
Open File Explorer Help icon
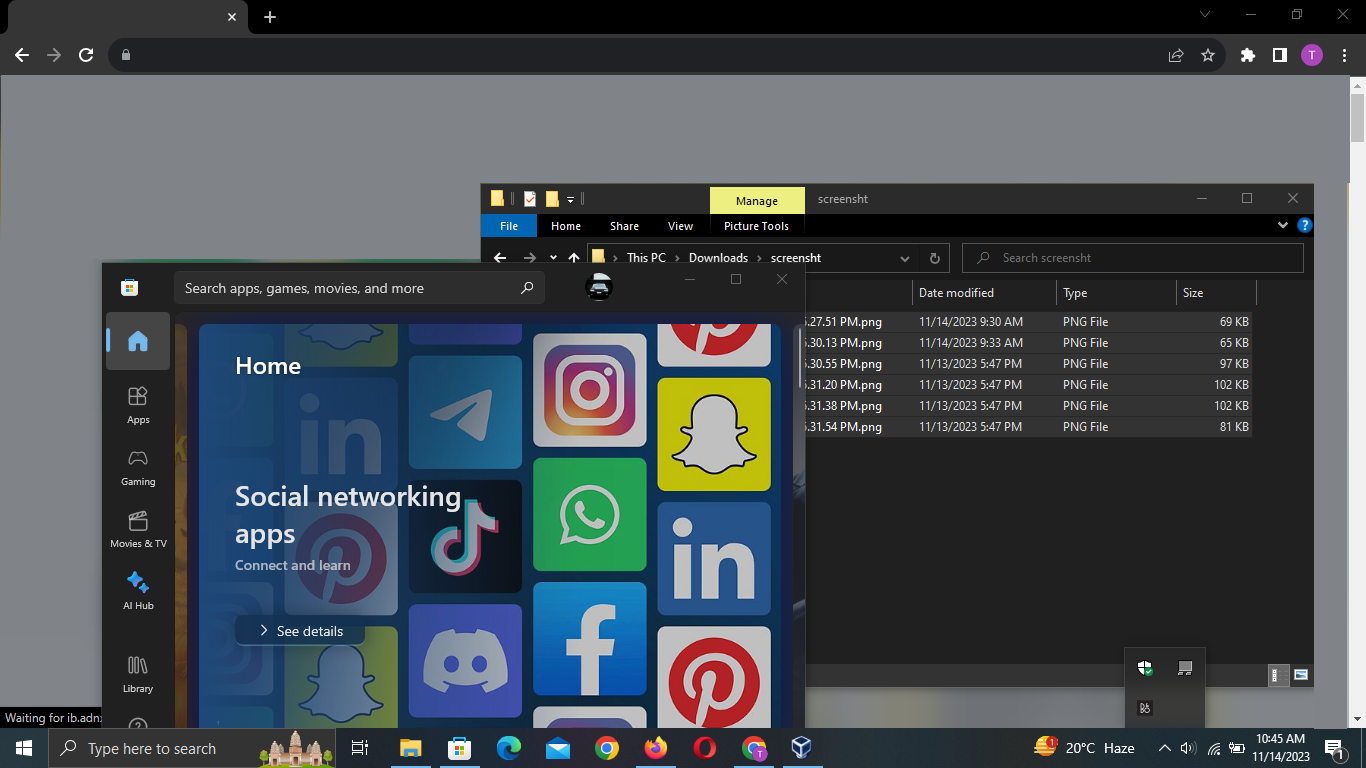pos(1304,225)
